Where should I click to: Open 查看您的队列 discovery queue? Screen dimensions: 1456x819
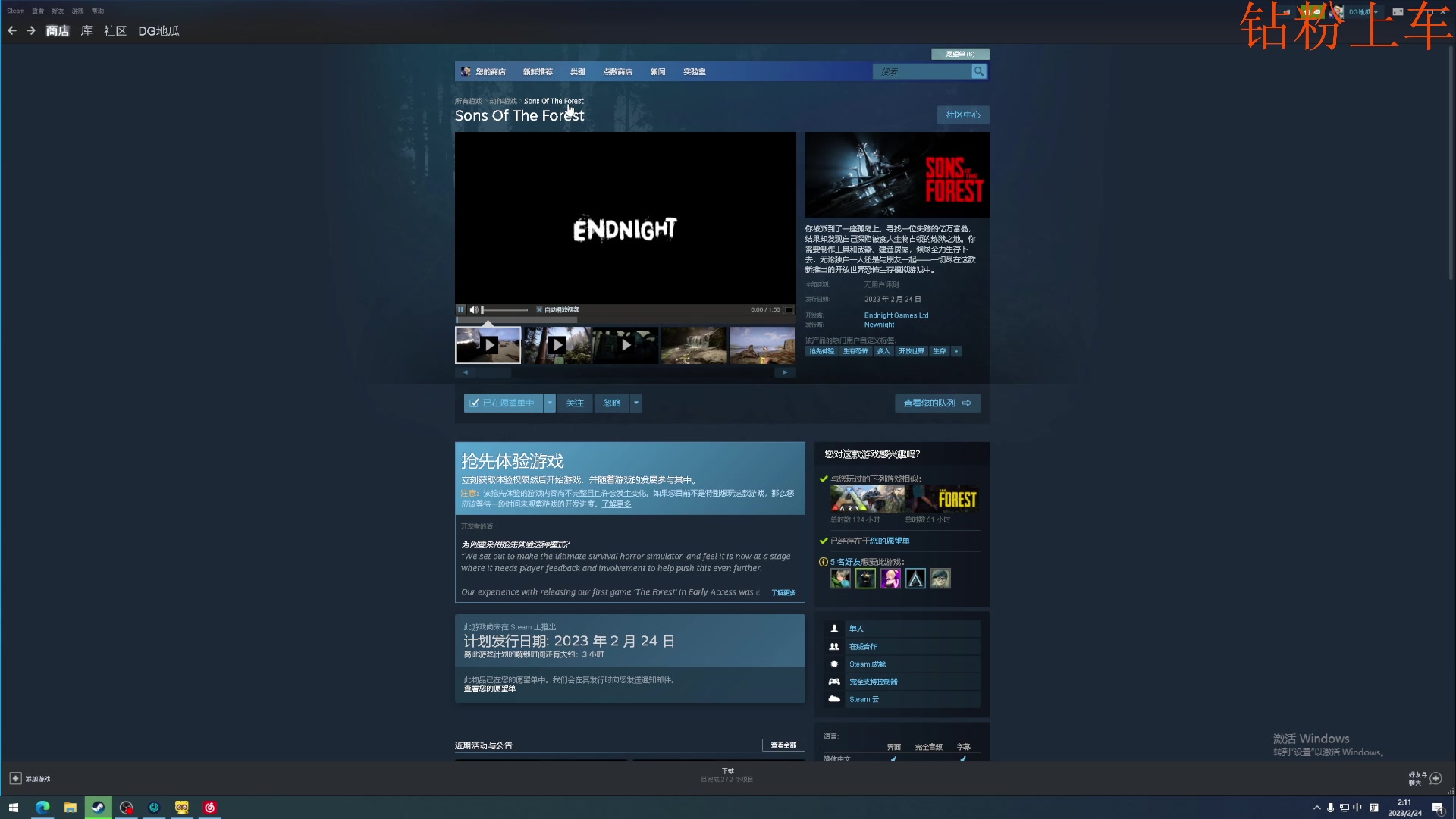pos(937,403)
